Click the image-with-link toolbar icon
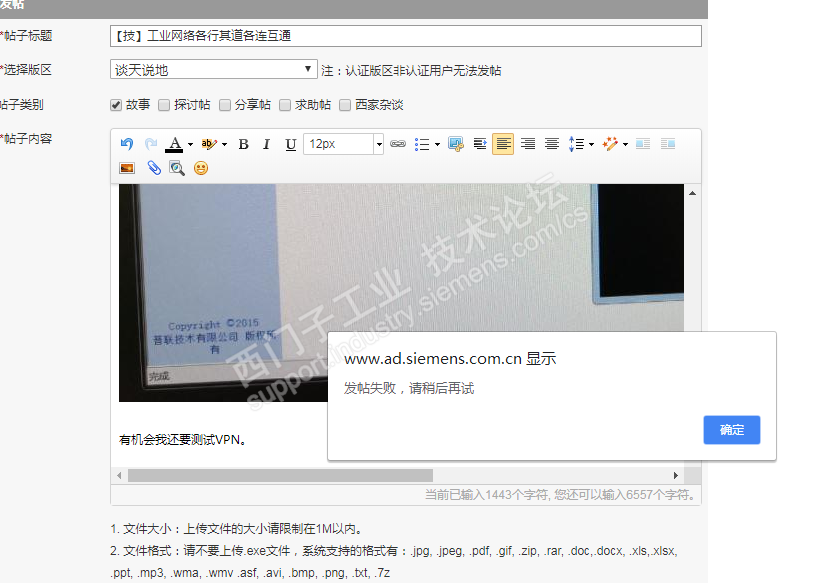The width and height of the screenshot is (814, 583). pyautogui.click(x=456, y=144)
